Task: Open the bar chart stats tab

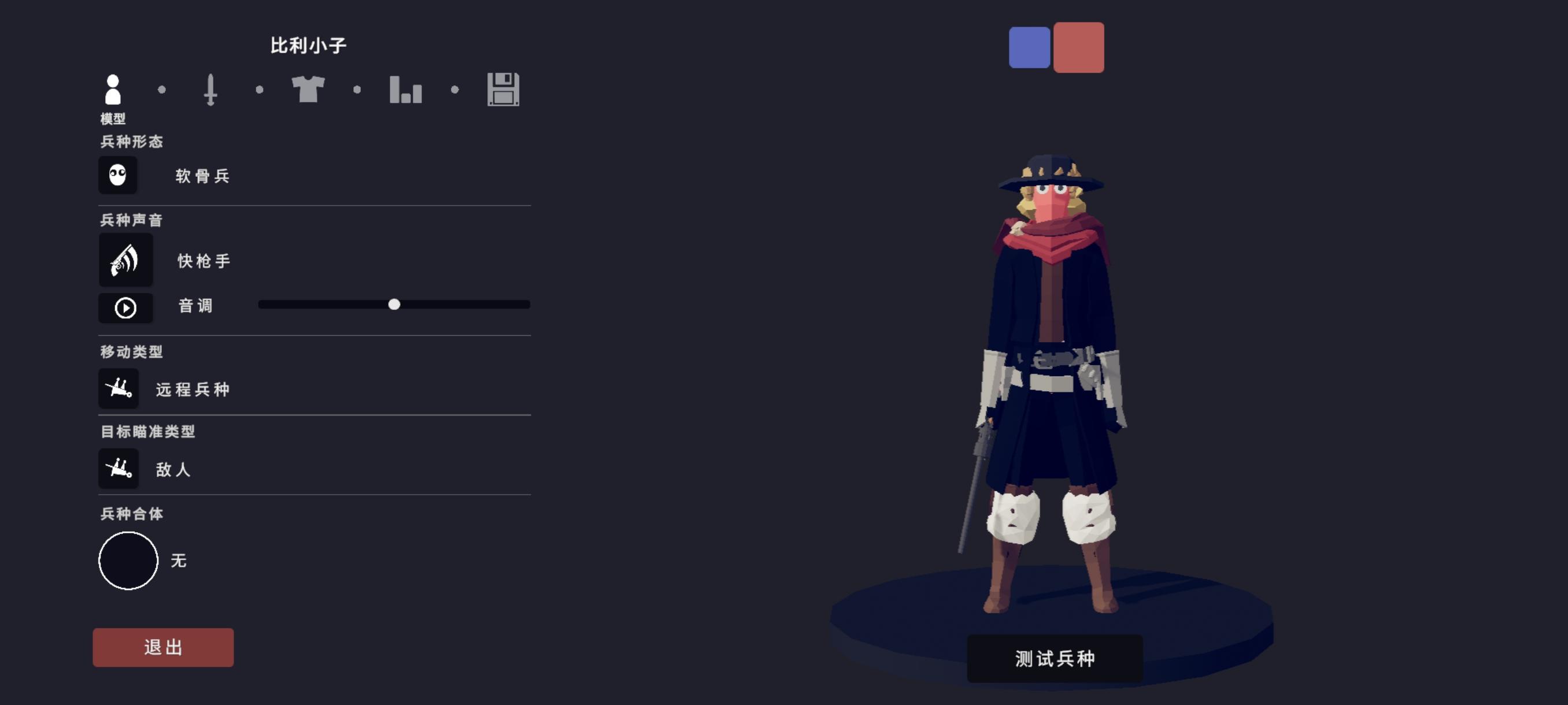Action: 405,90
